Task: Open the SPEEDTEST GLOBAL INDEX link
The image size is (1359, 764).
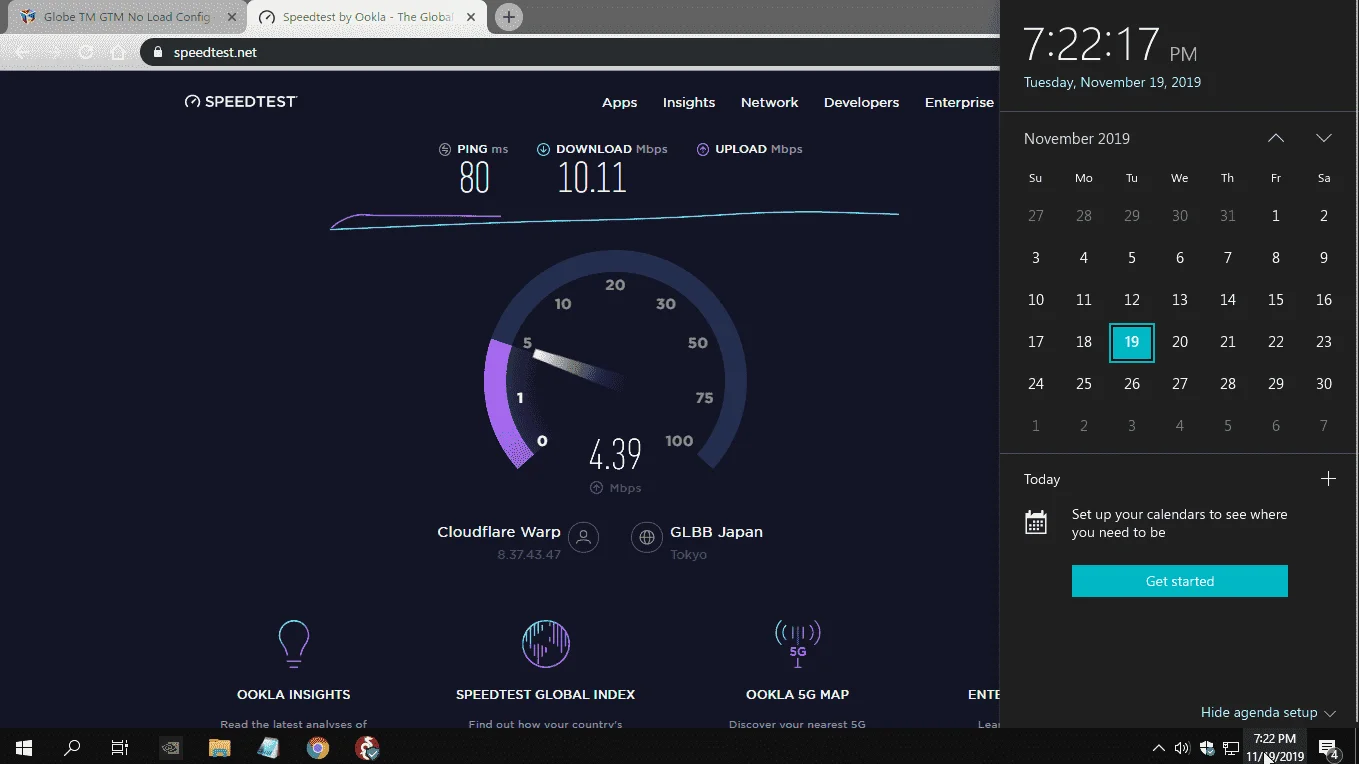Action: (x=545, y=694)
